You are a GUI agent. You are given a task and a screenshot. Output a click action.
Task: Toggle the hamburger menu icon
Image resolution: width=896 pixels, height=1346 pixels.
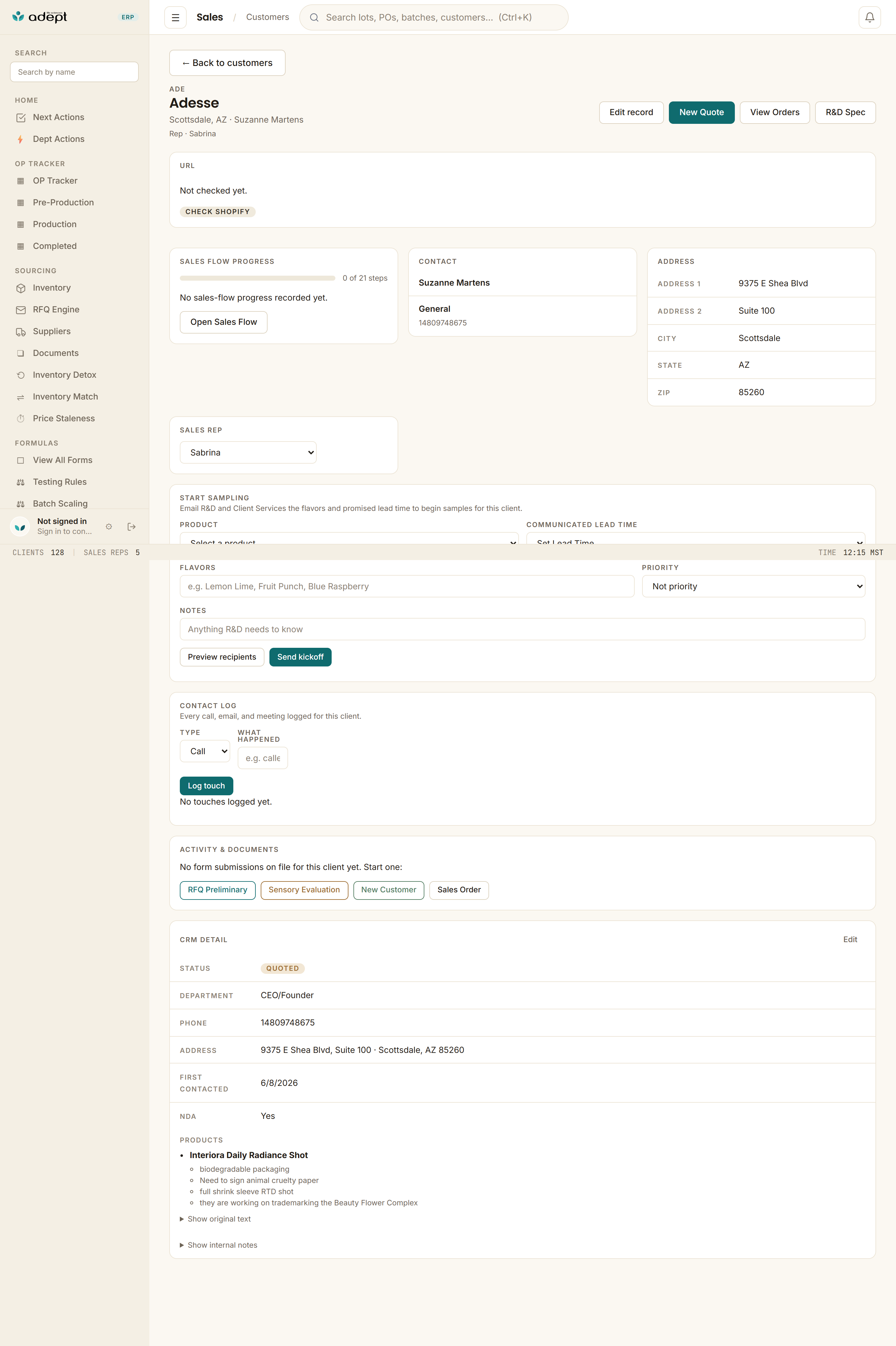click(x=175, y=18)
